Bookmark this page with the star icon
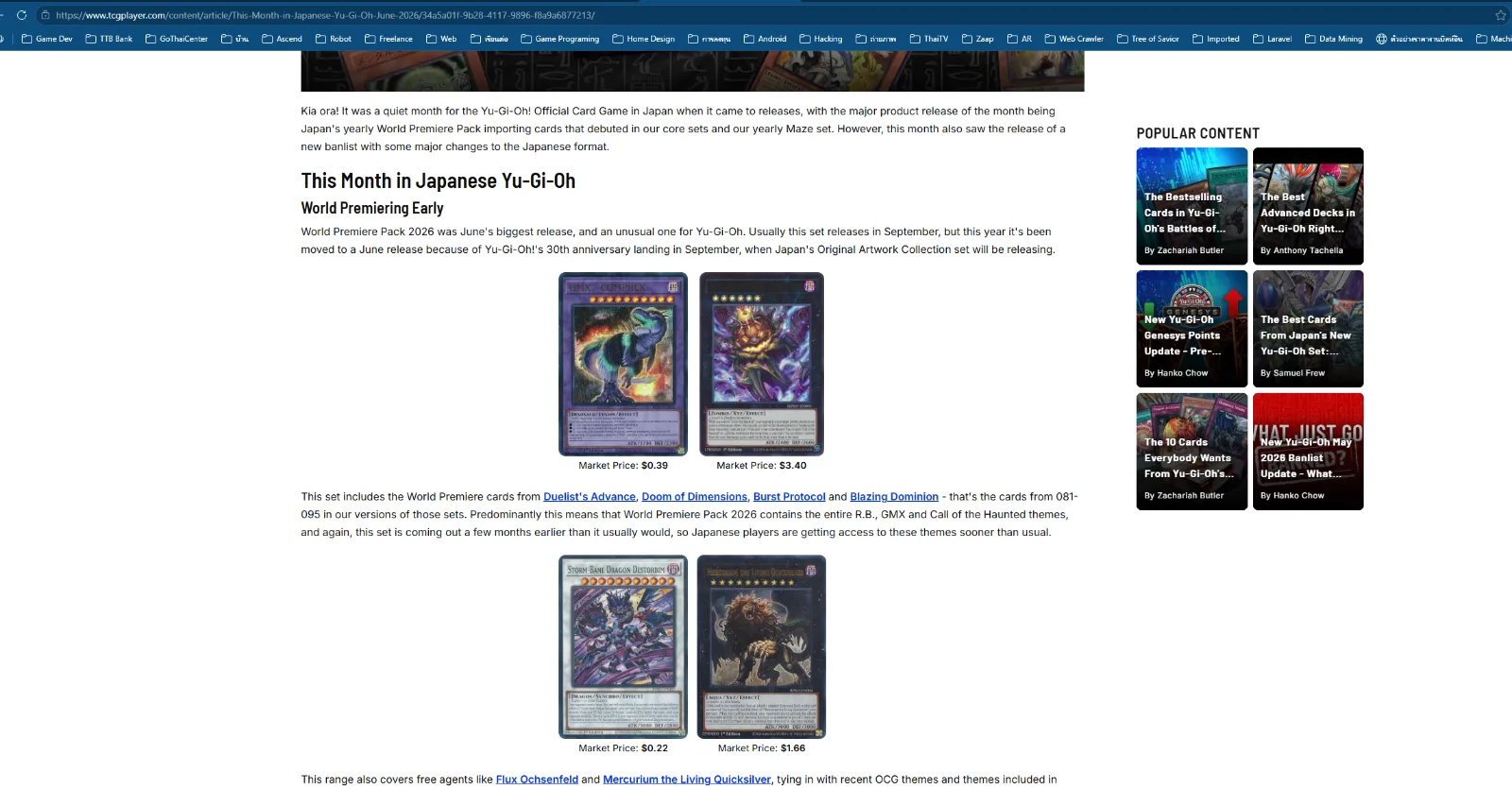Viewport: 1512px width, 789px height. [x=1500, y=15]
